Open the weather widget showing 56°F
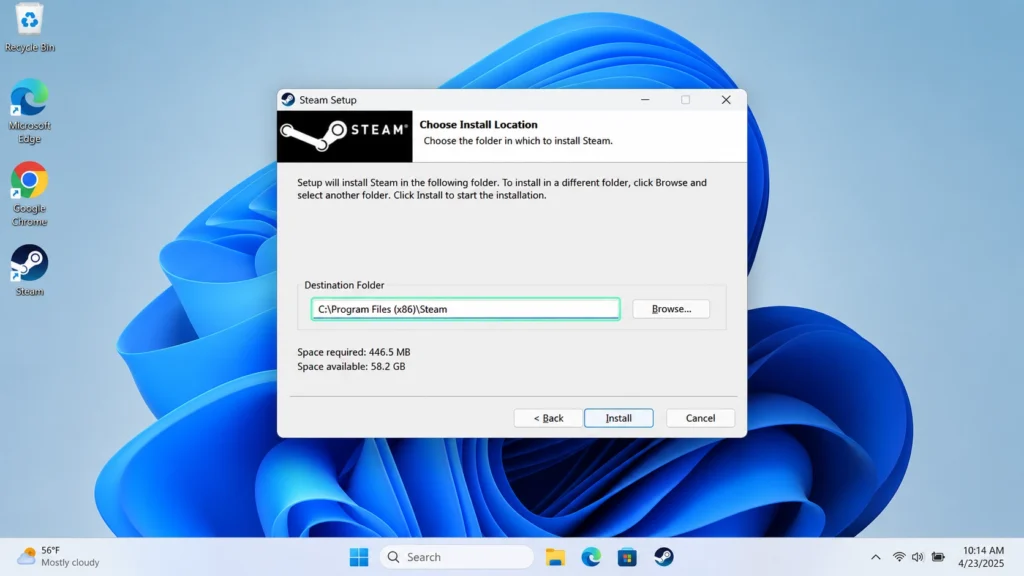 click(x=58, y=556)
